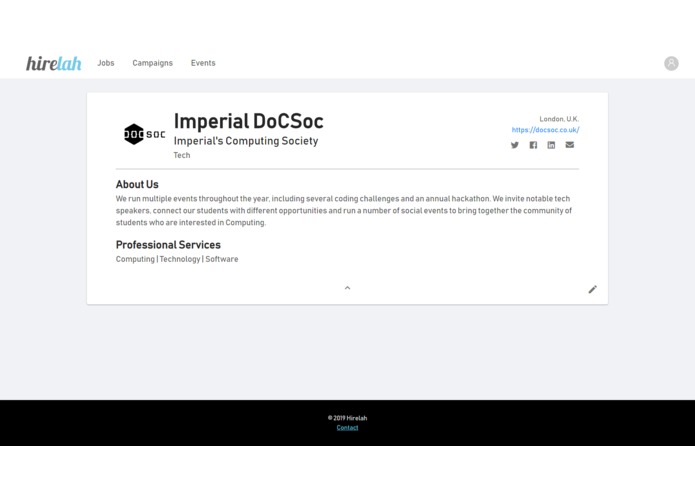Viewport: 695px width, 494px height.
Task: Click the Tech industry label
Action: click(x=182, y=155)
